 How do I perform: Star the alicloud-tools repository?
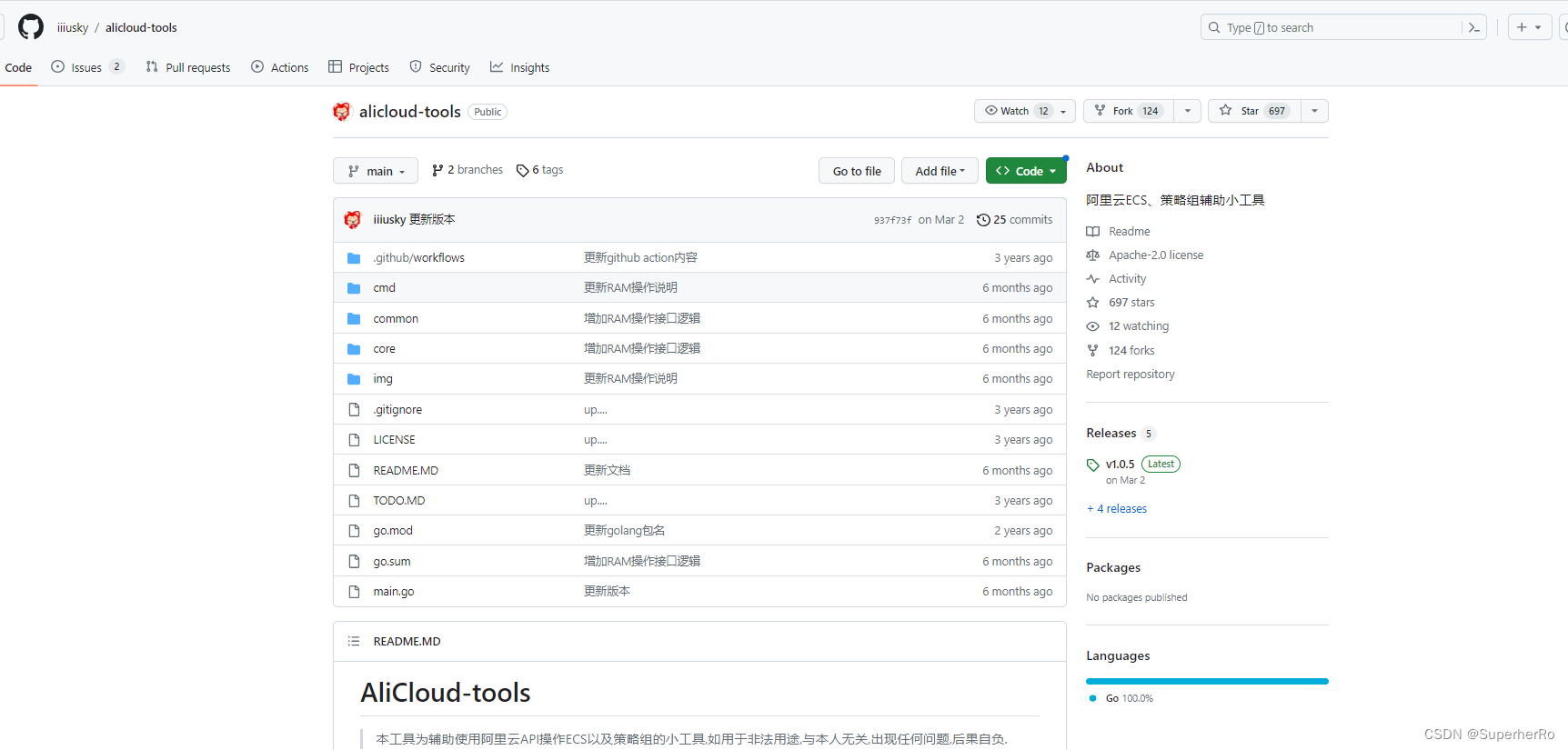tap(1254, 111)
